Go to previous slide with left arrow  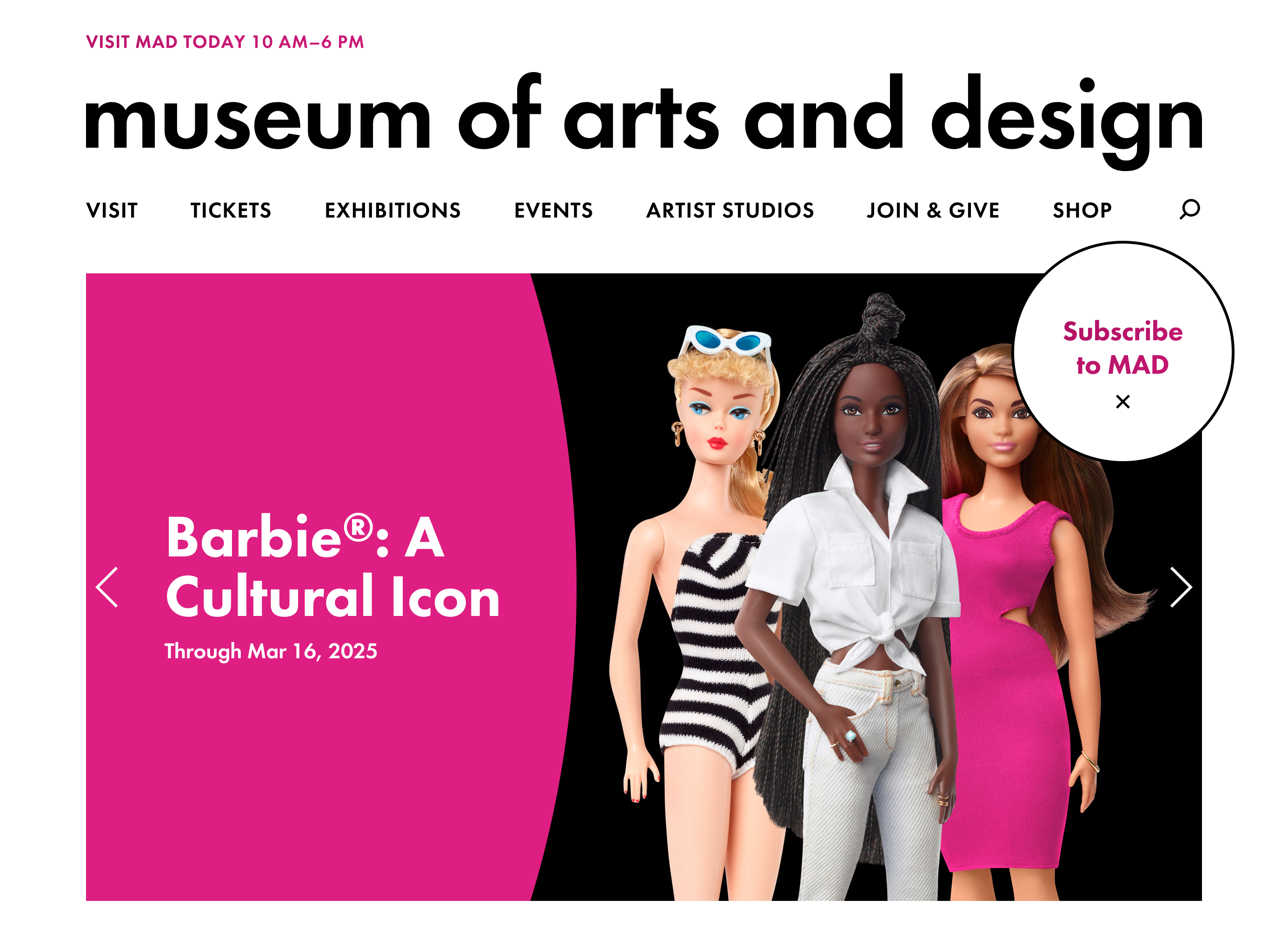click(x=107, y=587)
